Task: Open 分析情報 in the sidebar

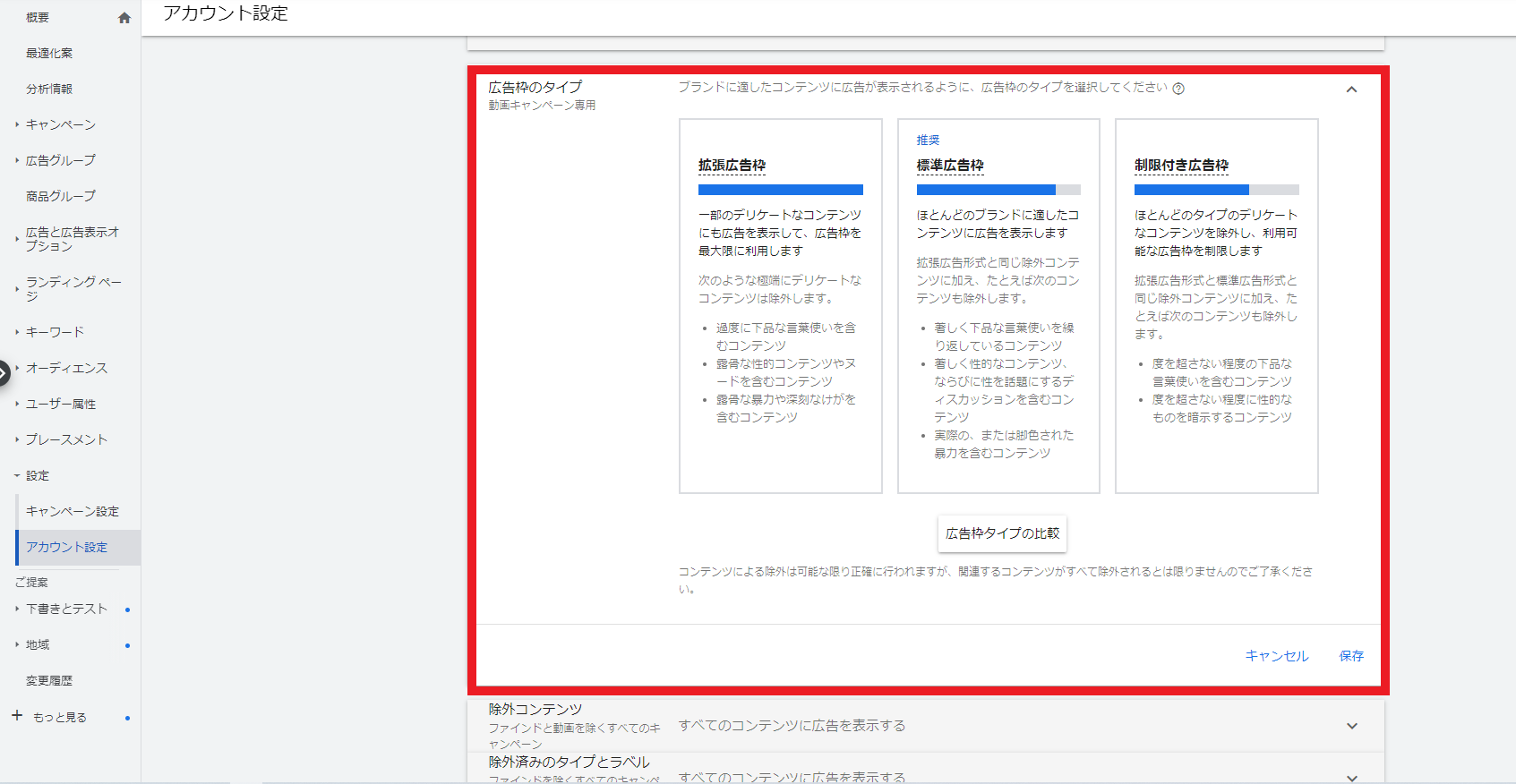Action: [x=49, y=89]
